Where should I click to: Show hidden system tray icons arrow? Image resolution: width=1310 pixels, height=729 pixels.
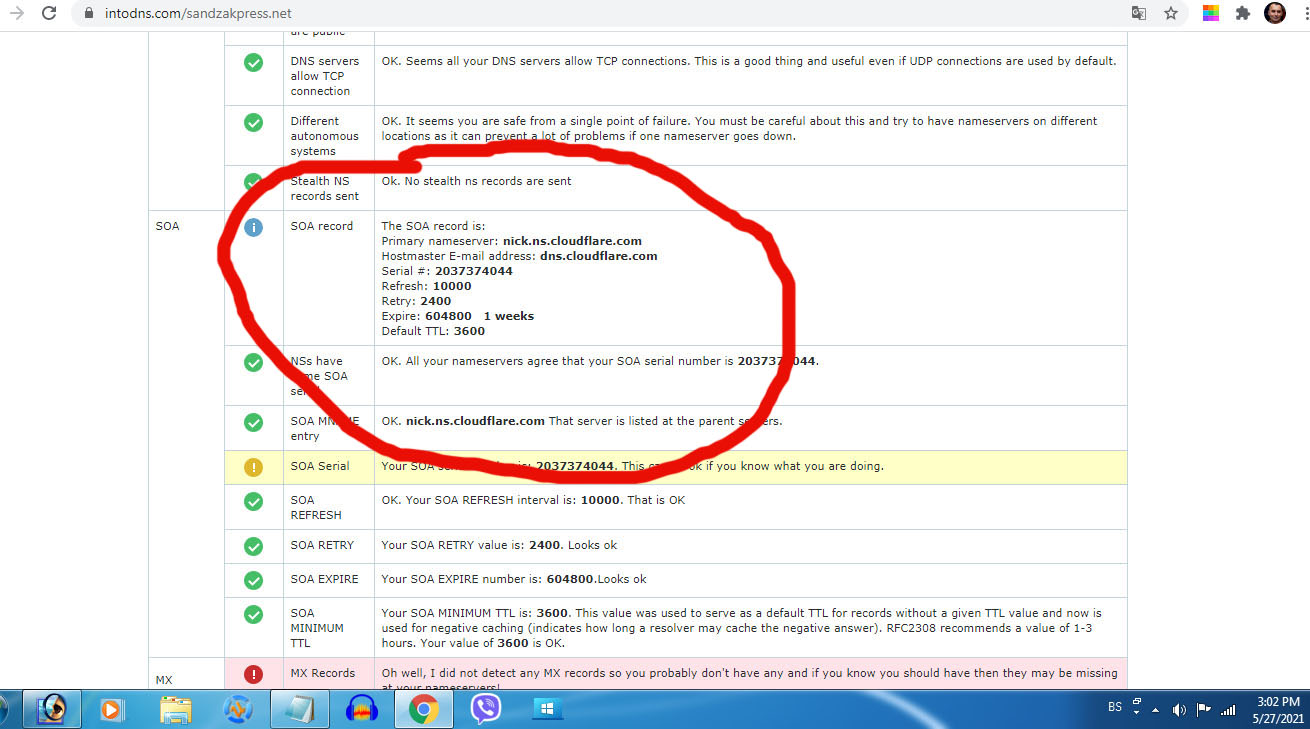point(1156,710)
